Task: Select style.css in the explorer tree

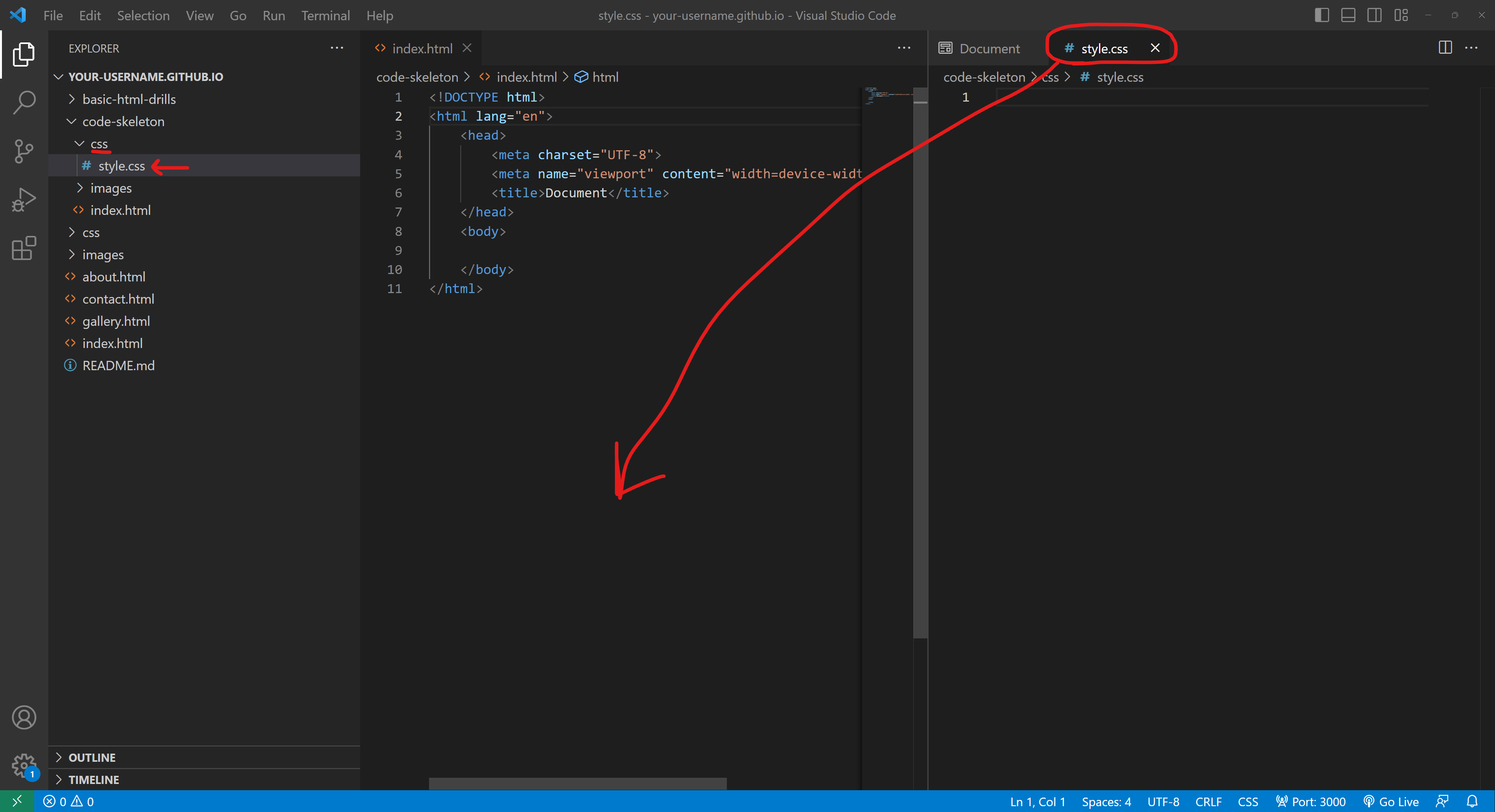Action: (x=204, y=165)
